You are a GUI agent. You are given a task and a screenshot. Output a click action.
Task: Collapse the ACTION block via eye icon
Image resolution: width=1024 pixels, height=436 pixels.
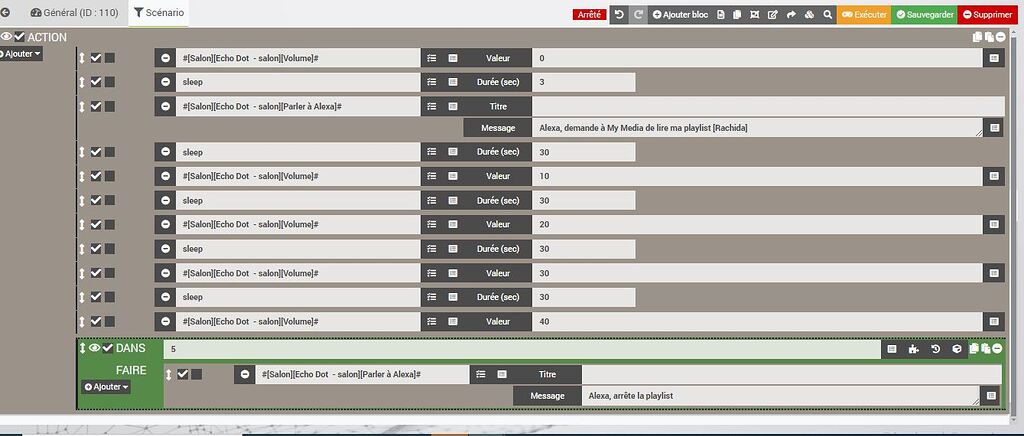(6, 37)
